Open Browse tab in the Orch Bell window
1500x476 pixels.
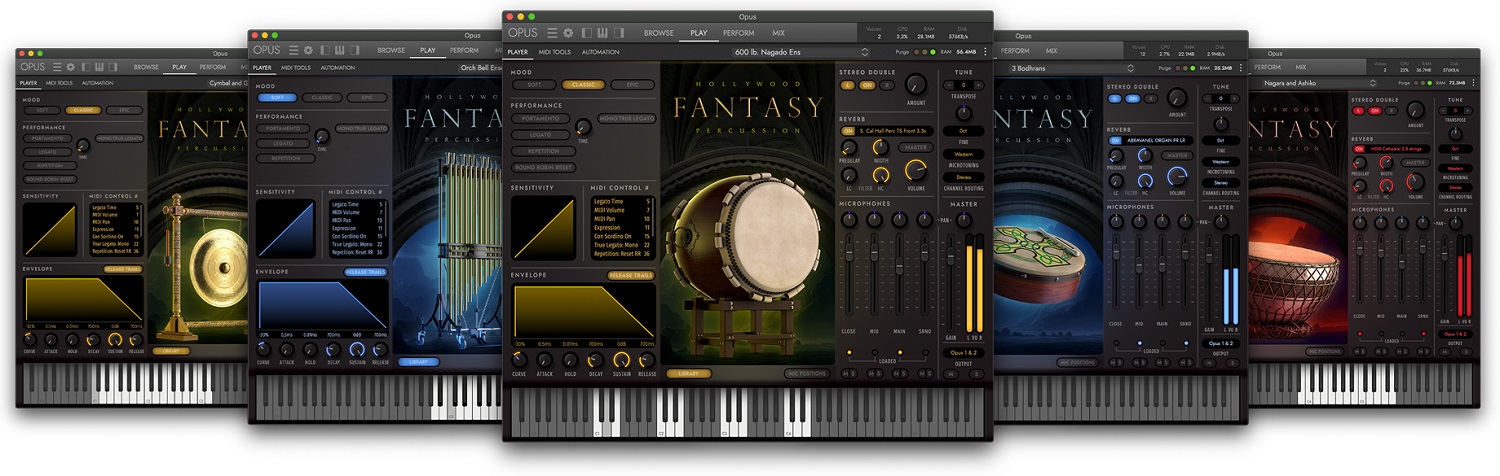point(391,50)
